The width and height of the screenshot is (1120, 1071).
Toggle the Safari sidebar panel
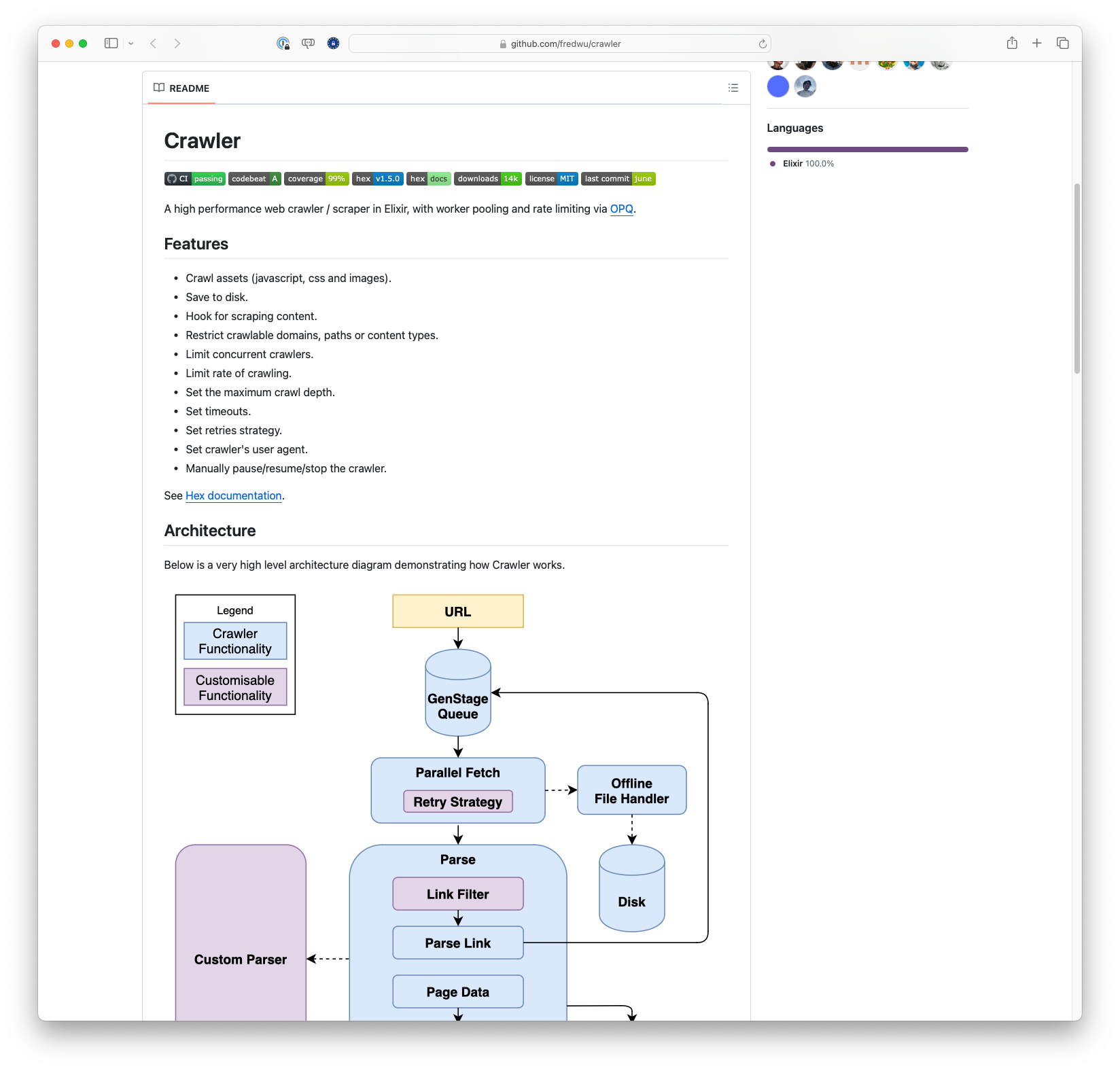coord(111,43)
